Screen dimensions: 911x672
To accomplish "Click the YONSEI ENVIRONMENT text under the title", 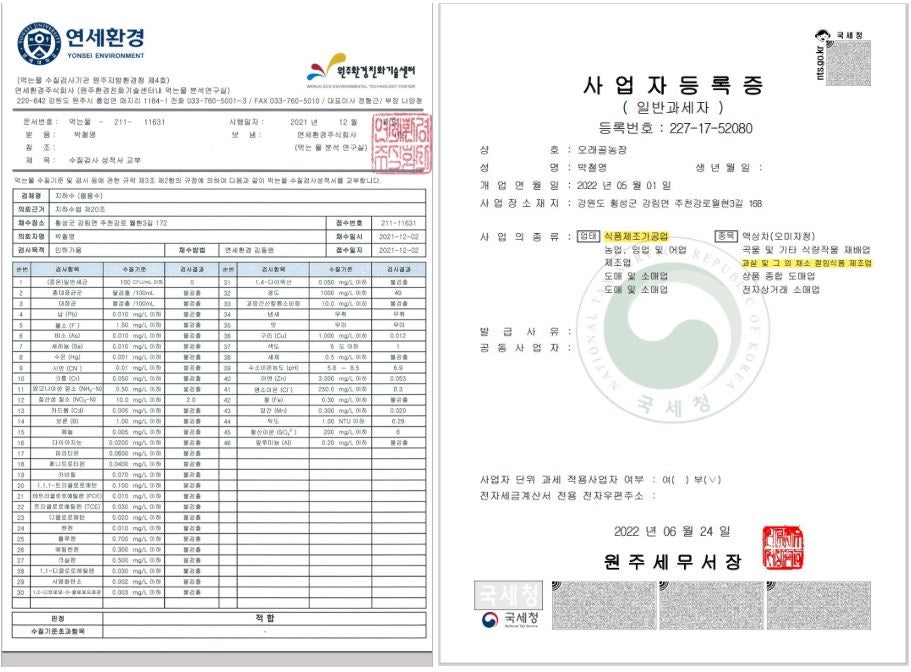I will click(105, 56).
